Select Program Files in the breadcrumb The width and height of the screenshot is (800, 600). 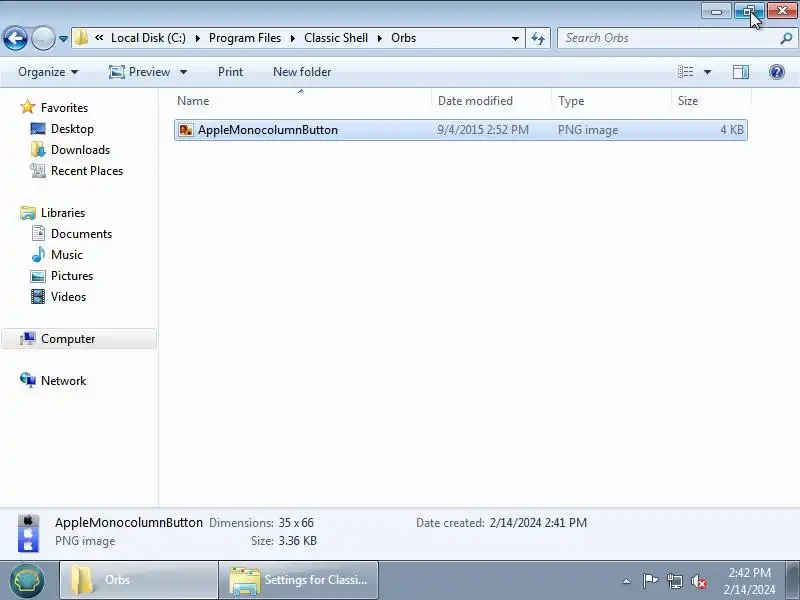(x=245, y=38)
